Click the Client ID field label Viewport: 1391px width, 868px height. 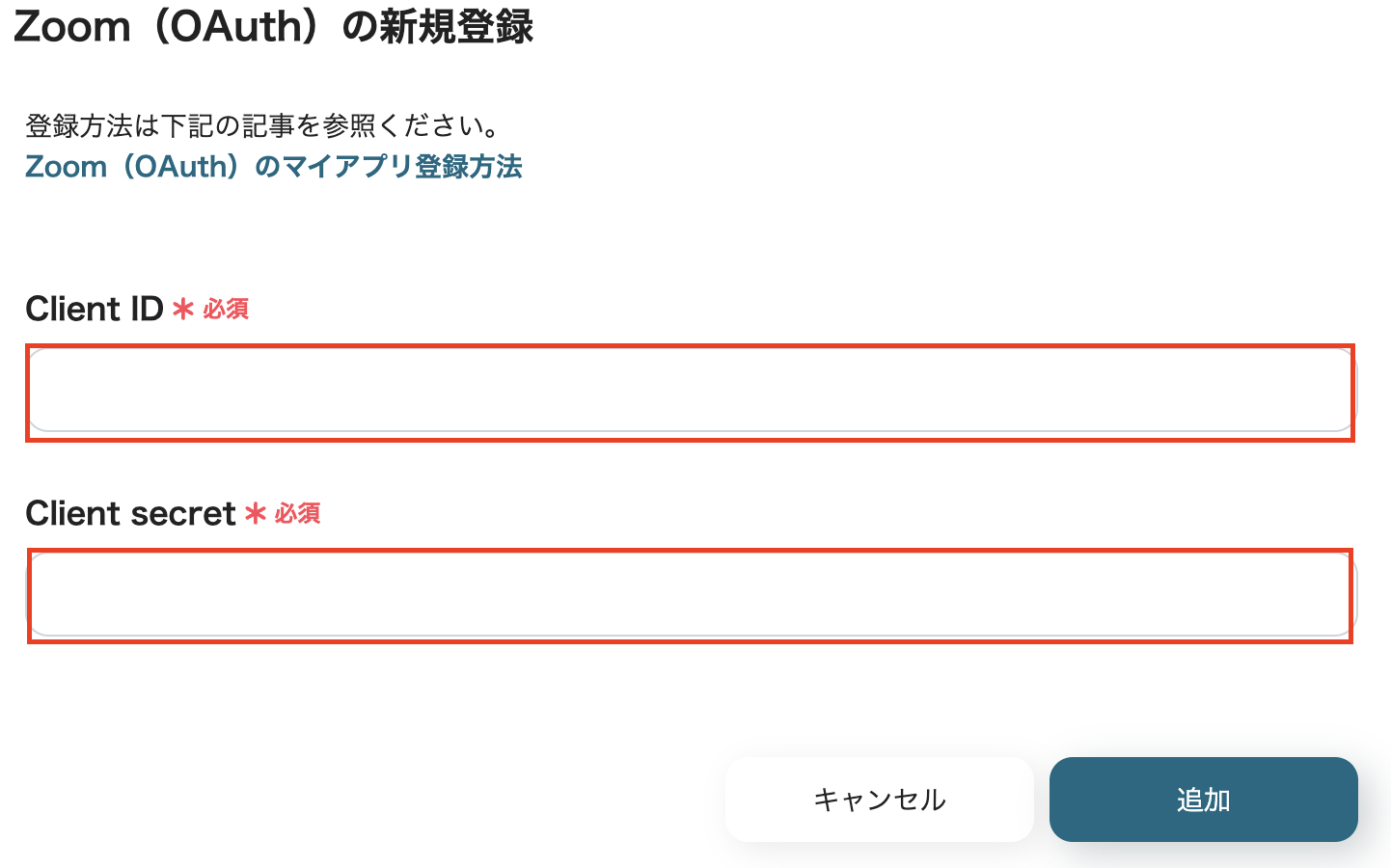(94, 309)
